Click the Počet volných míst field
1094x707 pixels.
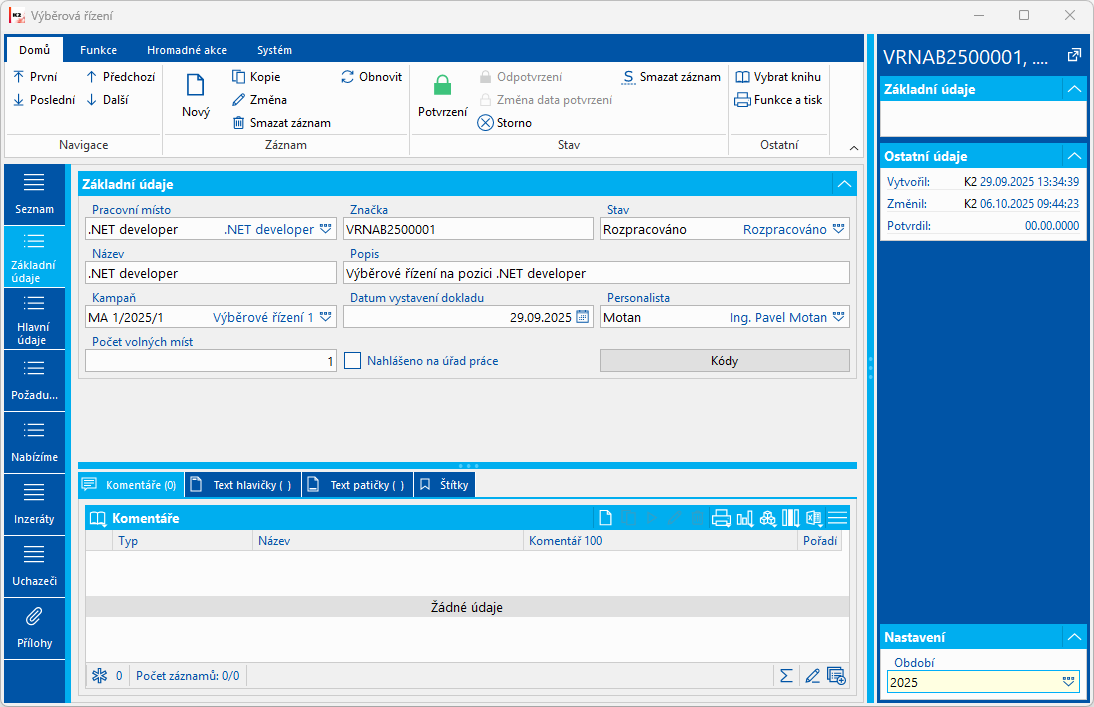point(211,361)
